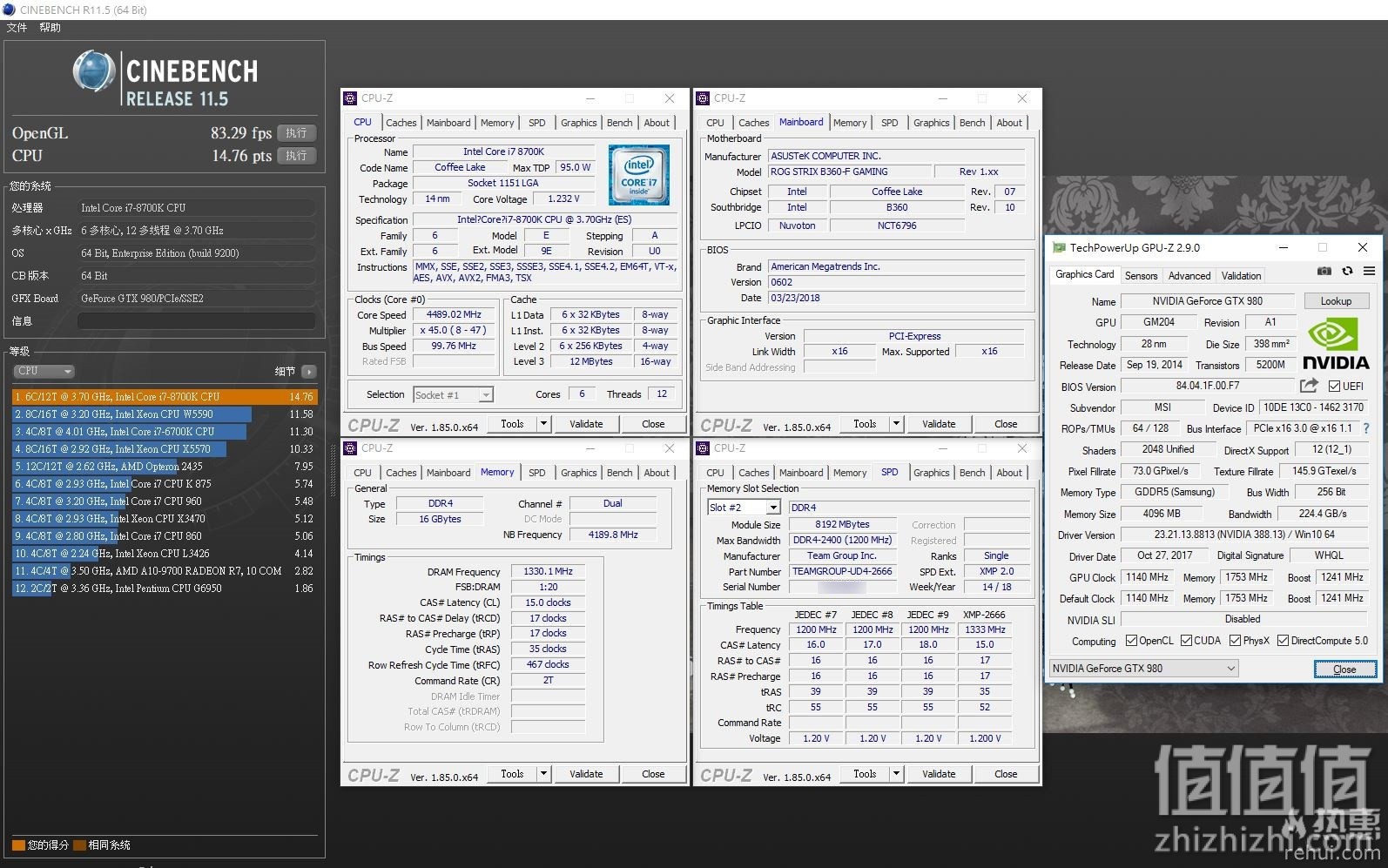
Task: Open the Slot #2 memory slot dropdown
Action: point(744,508)
